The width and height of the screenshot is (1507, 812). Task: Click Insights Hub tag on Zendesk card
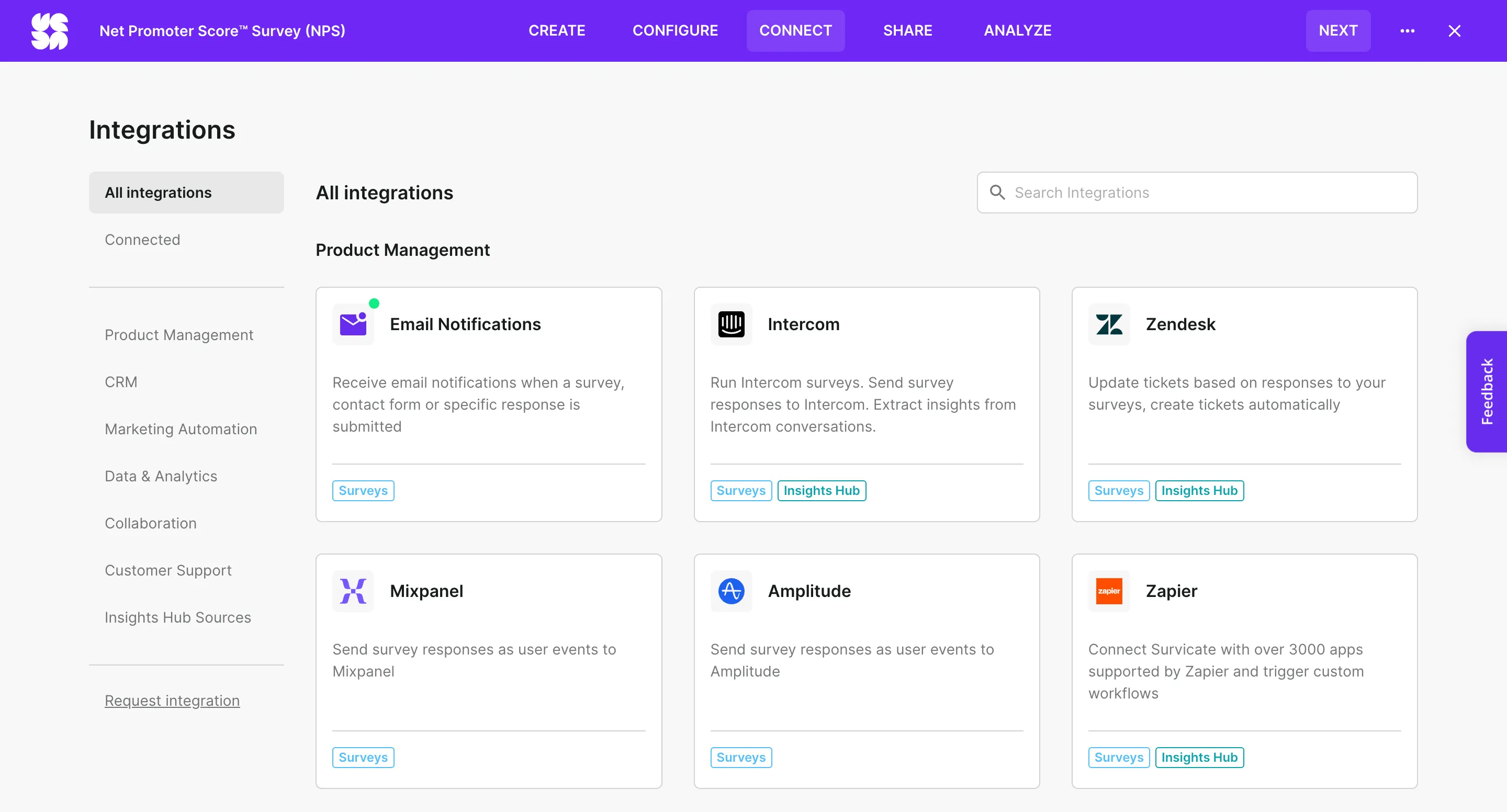(x=1200, y=490)
